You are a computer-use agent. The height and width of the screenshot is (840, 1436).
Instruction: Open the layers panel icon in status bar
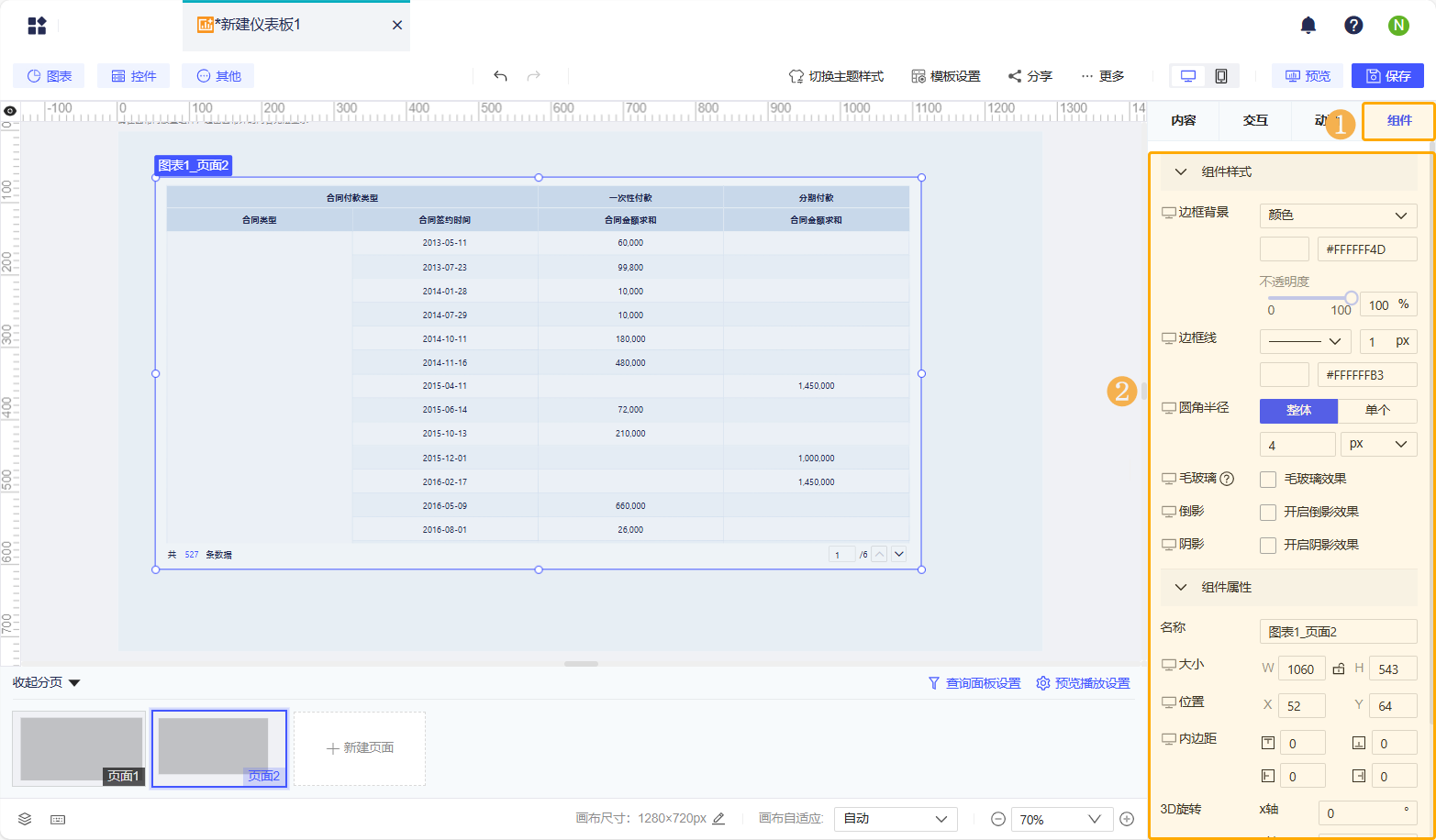(25, 819)
